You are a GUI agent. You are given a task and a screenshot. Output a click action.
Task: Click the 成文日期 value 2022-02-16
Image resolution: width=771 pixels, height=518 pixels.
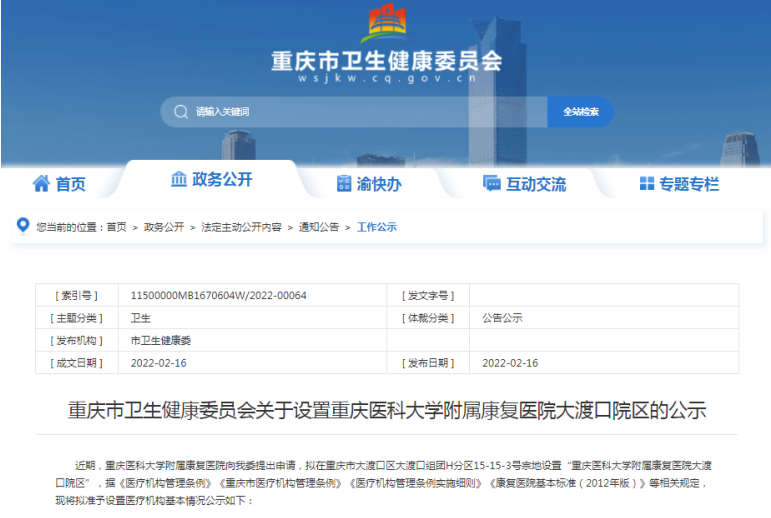pos(158,363)
